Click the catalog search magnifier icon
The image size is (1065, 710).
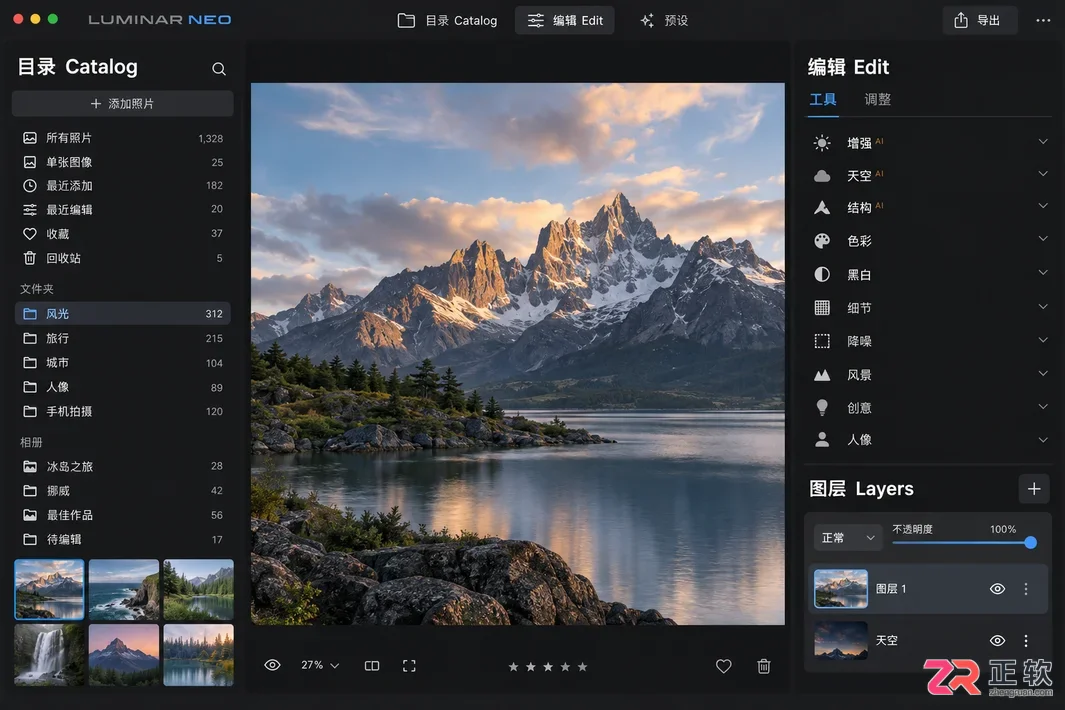219,69
